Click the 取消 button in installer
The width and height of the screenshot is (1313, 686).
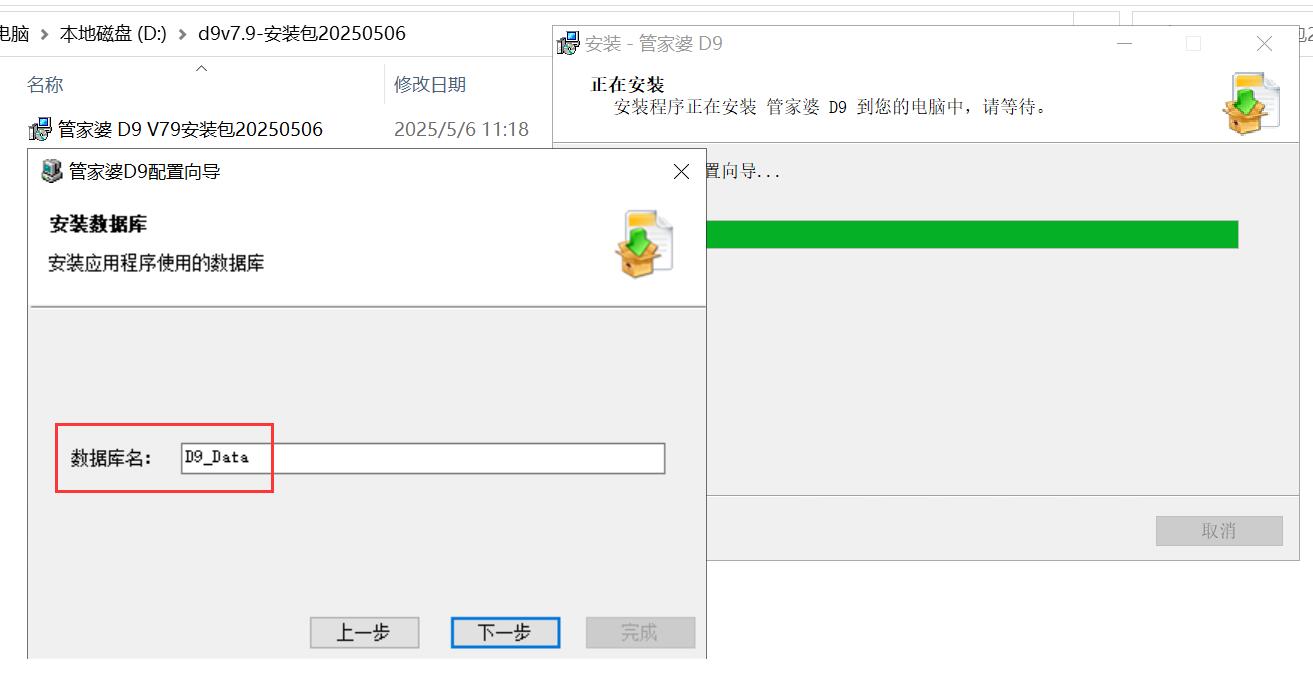pos(1219,531)
